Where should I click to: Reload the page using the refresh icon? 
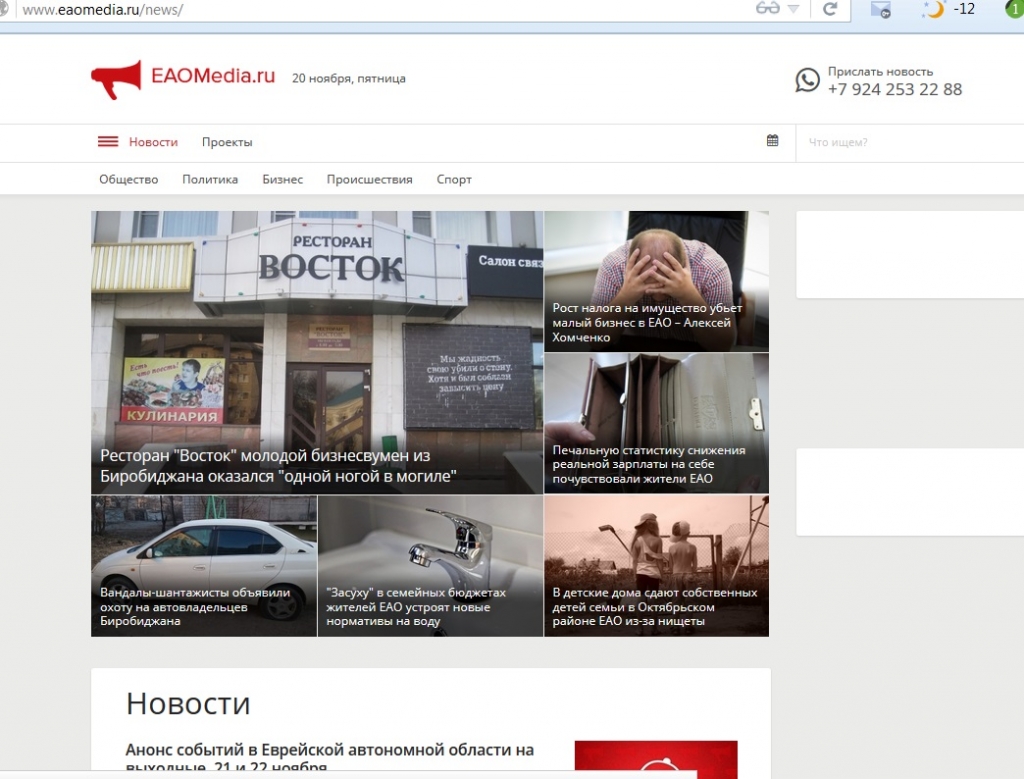click(x=829, y=10)
